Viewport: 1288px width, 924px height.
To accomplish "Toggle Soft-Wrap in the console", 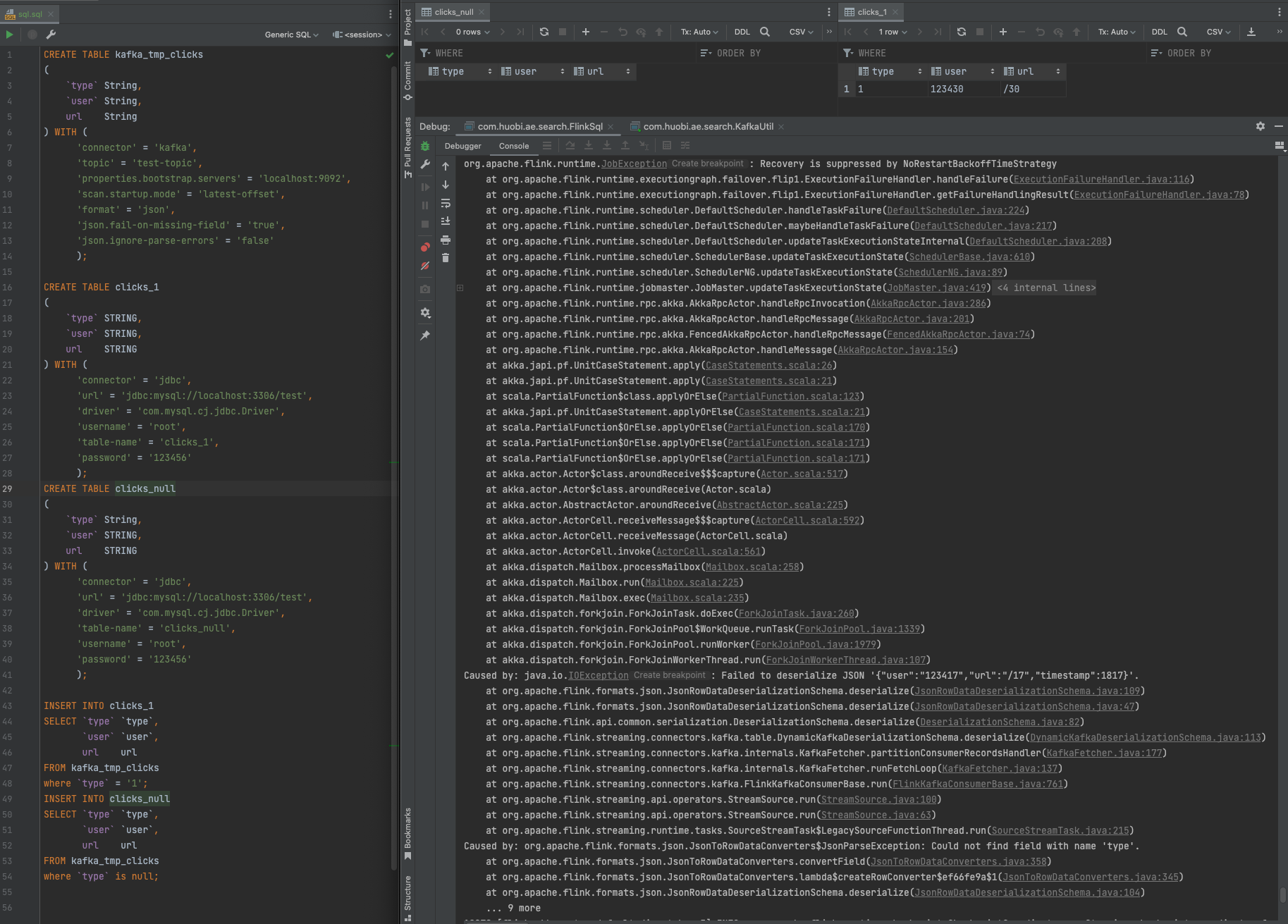I will pos(446,203).
